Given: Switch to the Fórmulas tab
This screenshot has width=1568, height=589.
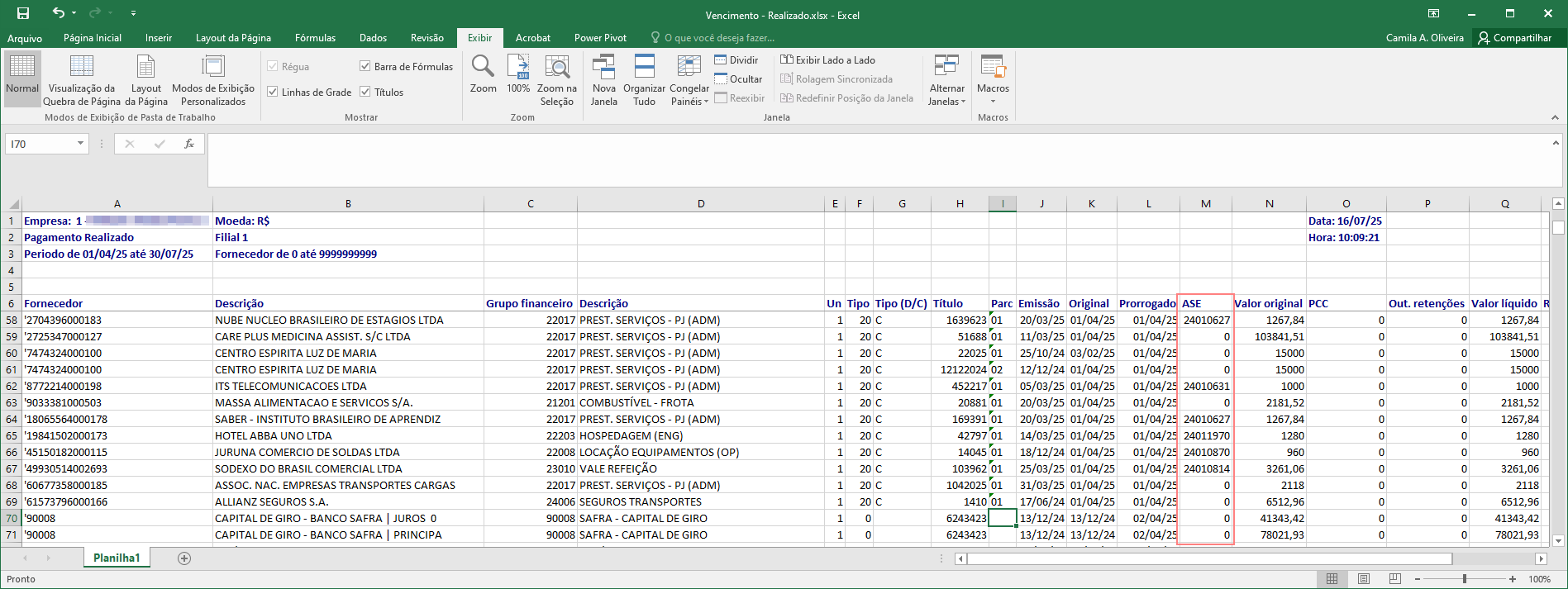Looking at the screenshot, I should tap(316, 38).
